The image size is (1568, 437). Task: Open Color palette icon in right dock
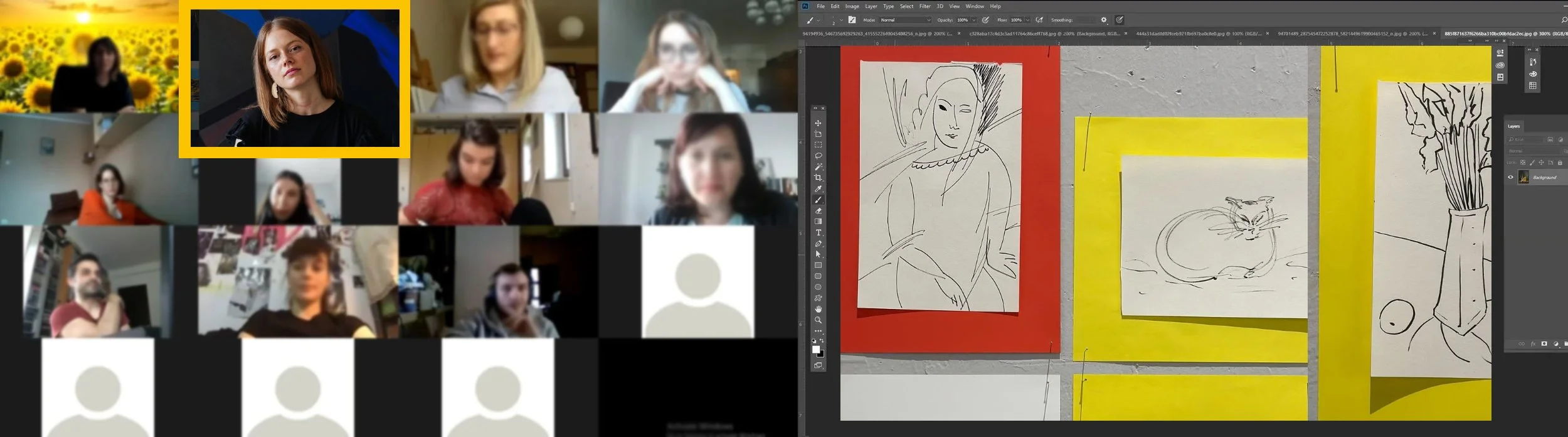coord(1533,73)
